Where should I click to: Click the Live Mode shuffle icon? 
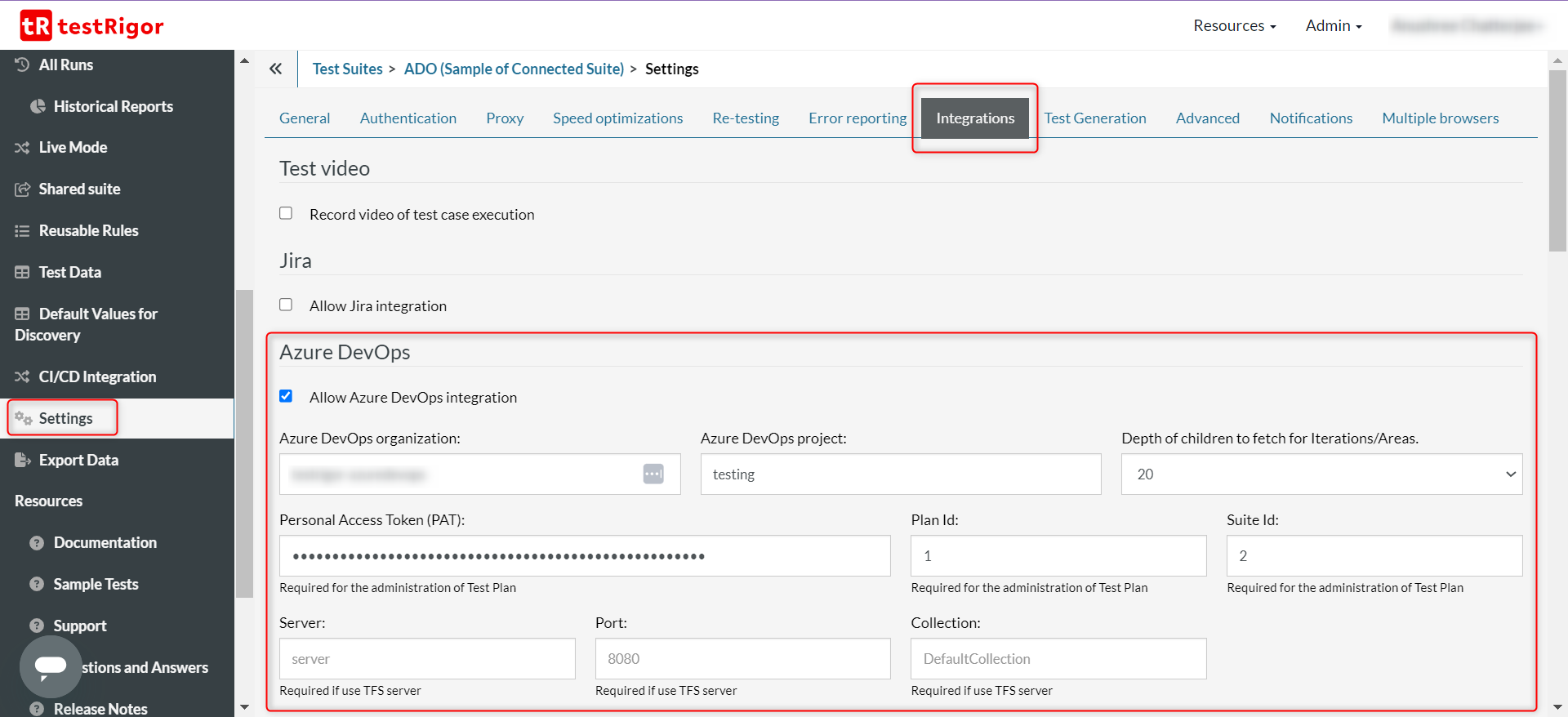22,148
